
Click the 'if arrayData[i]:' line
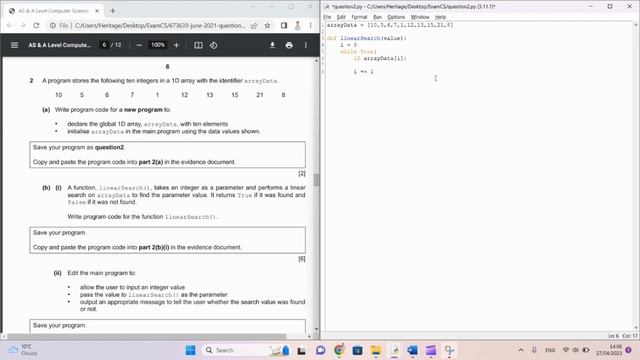pos(380,58)
